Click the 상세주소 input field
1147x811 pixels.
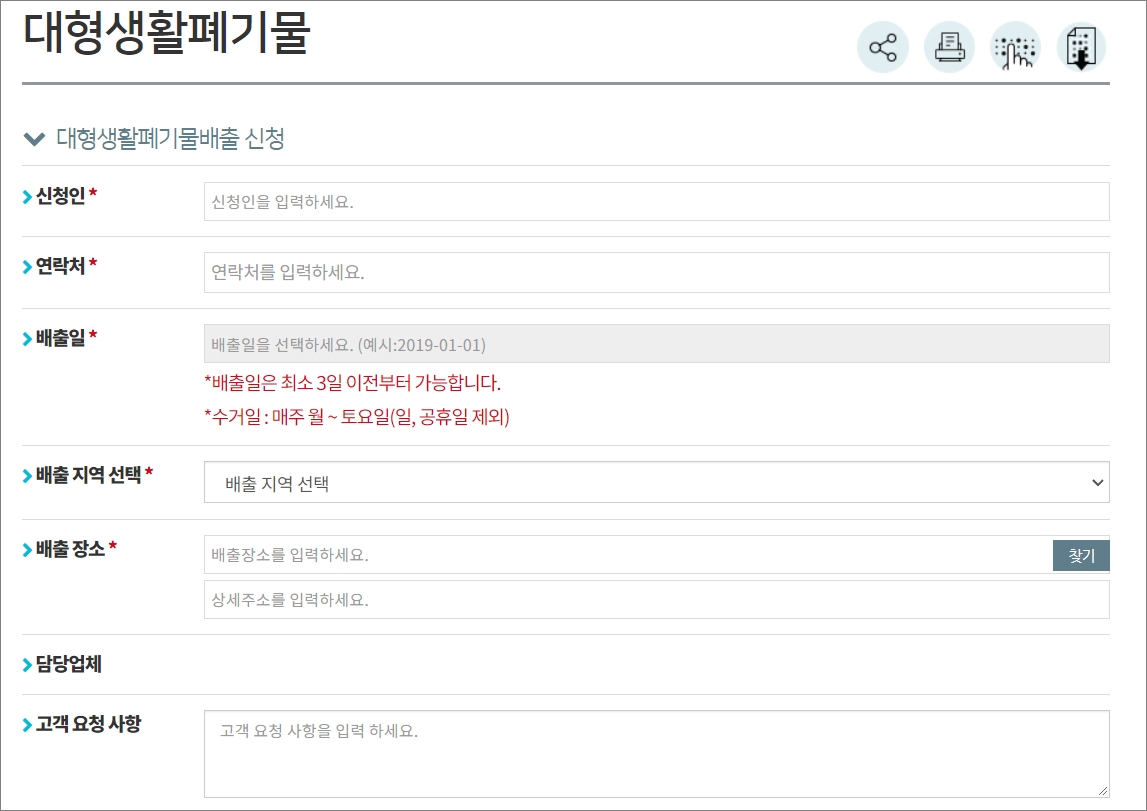coord(656,599)
